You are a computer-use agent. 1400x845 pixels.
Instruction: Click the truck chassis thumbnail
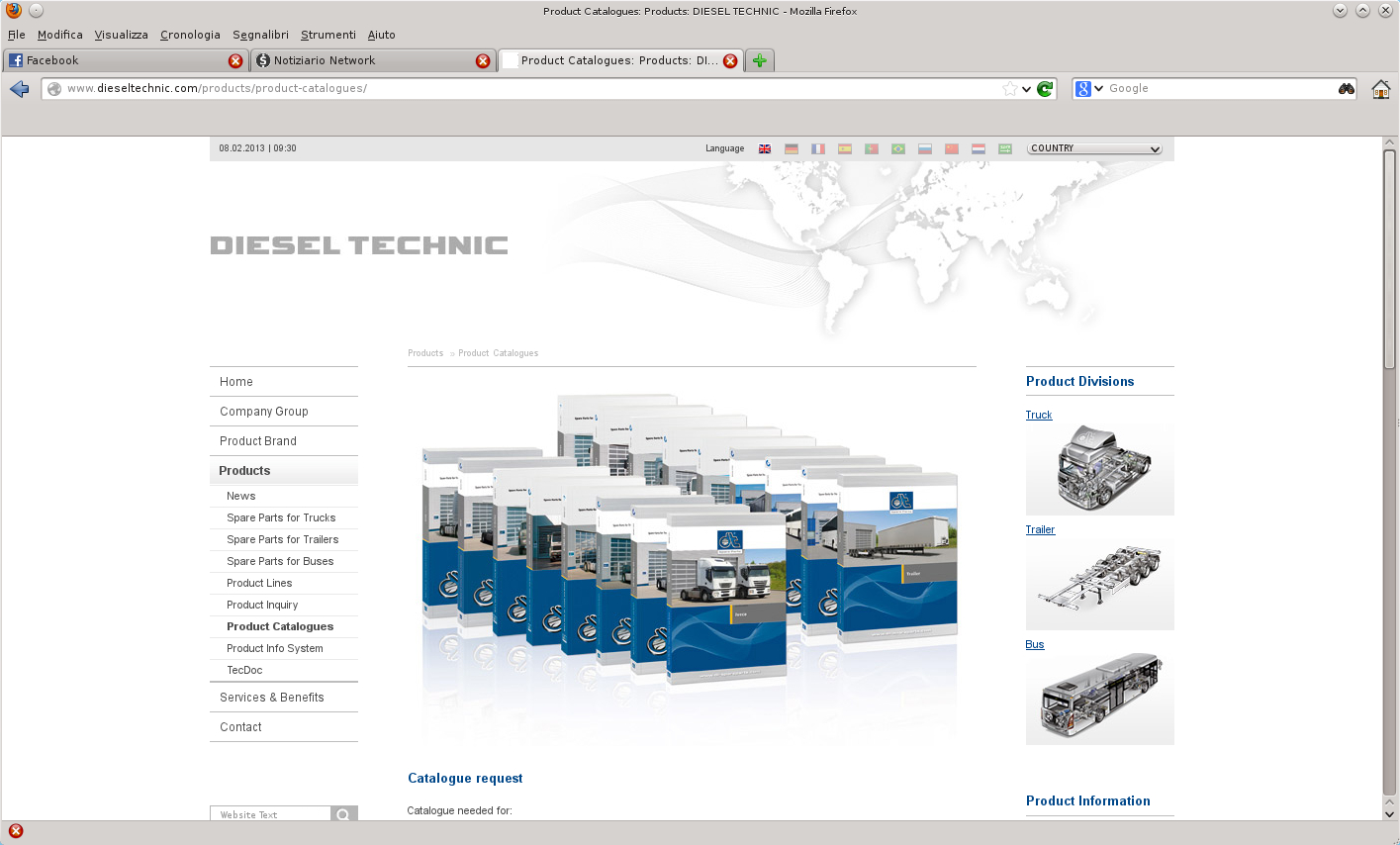[1100, 469]
